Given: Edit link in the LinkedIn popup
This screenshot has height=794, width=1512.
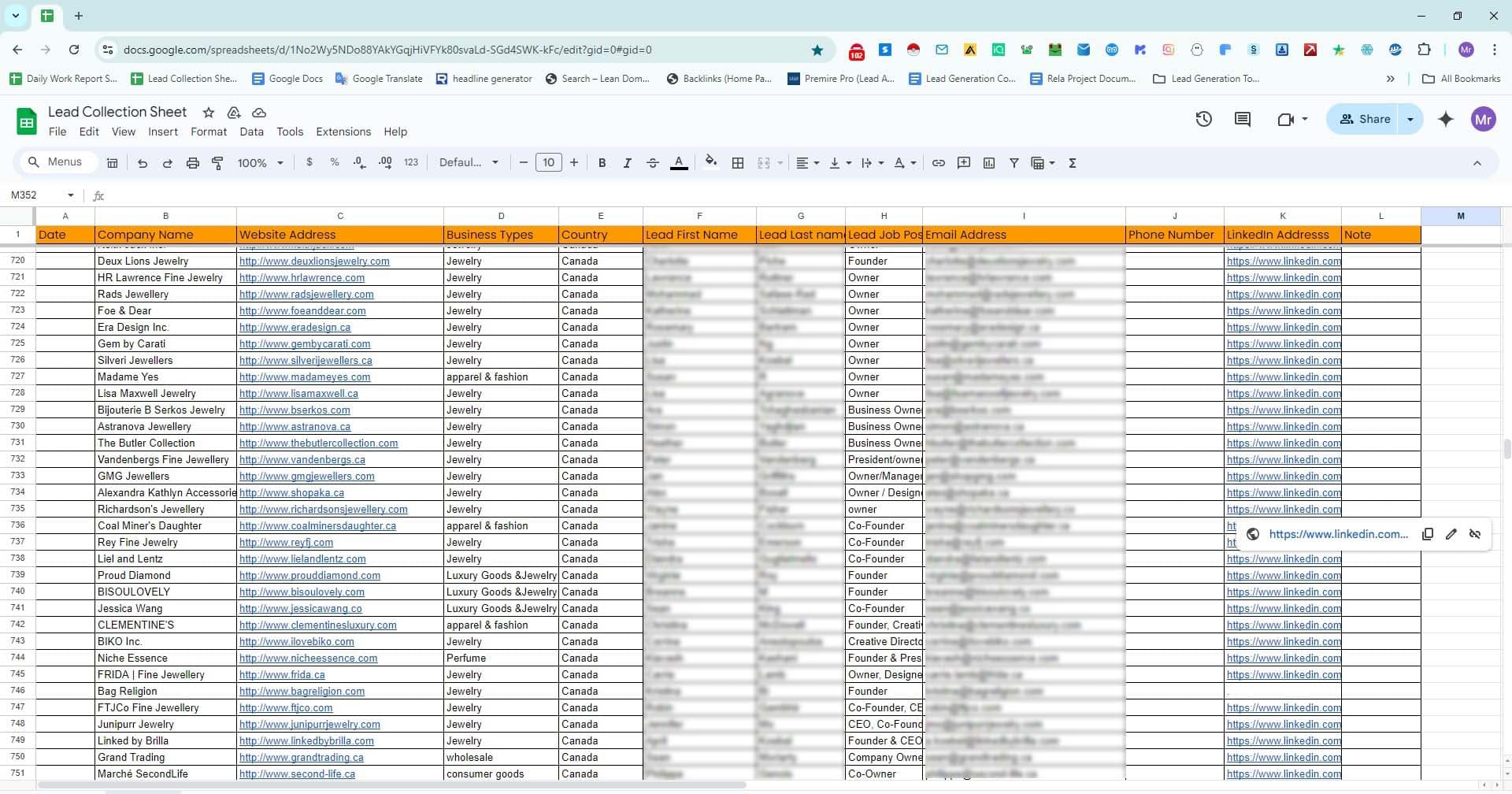Looking at the screenshot, I should click(x=1451, y=534).
